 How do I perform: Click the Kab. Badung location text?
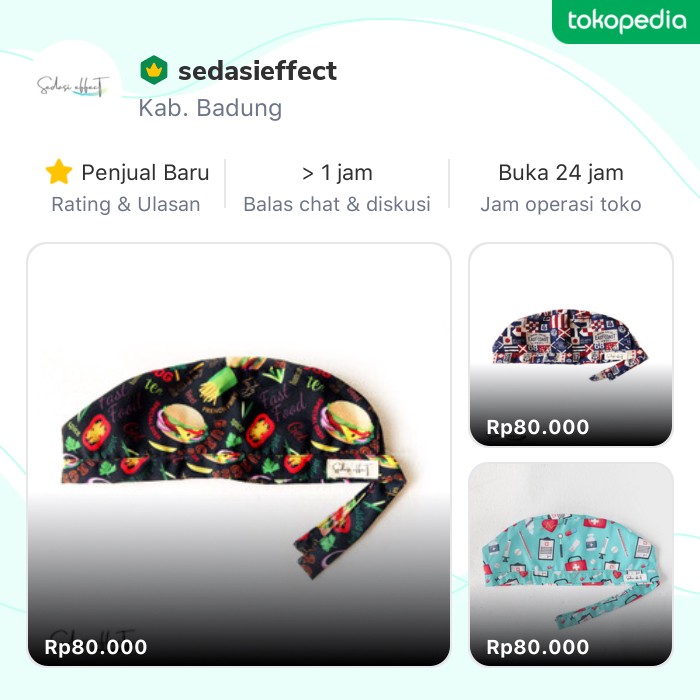[210, 108]
